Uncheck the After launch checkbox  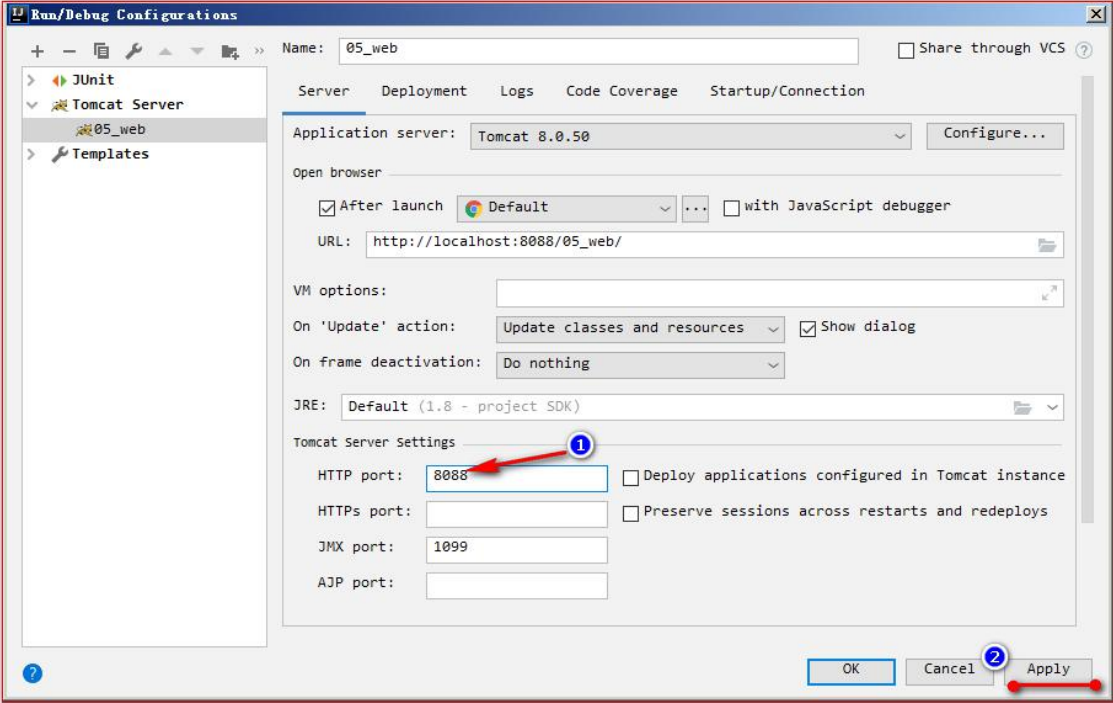pyautogui.click(x=326, y=208)
